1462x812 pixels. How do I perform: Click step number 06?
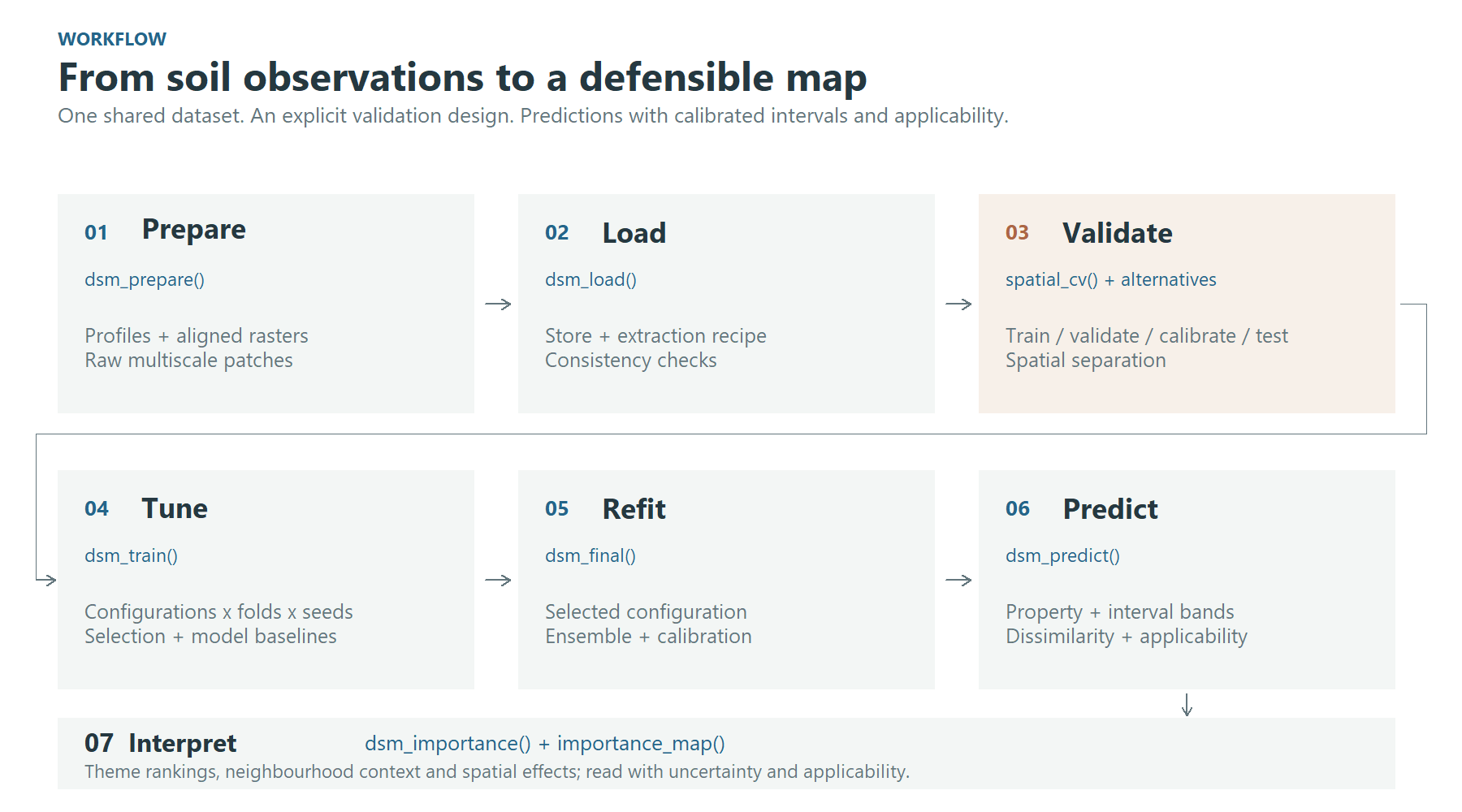pos(1018,509)
